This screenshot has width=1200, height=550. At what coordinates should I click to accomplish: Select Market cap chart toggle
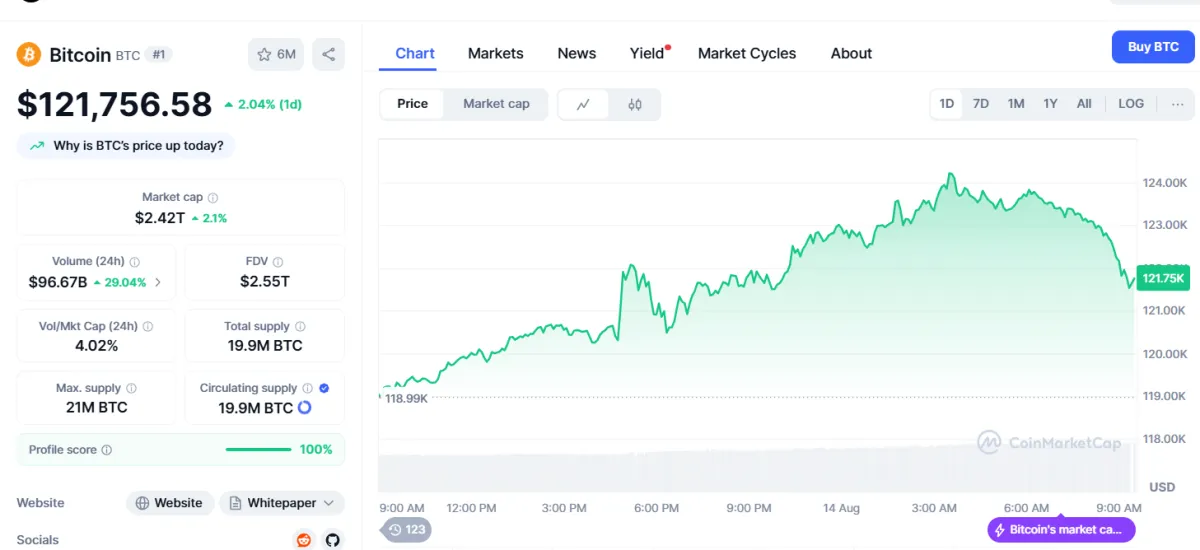click(496, 104)
